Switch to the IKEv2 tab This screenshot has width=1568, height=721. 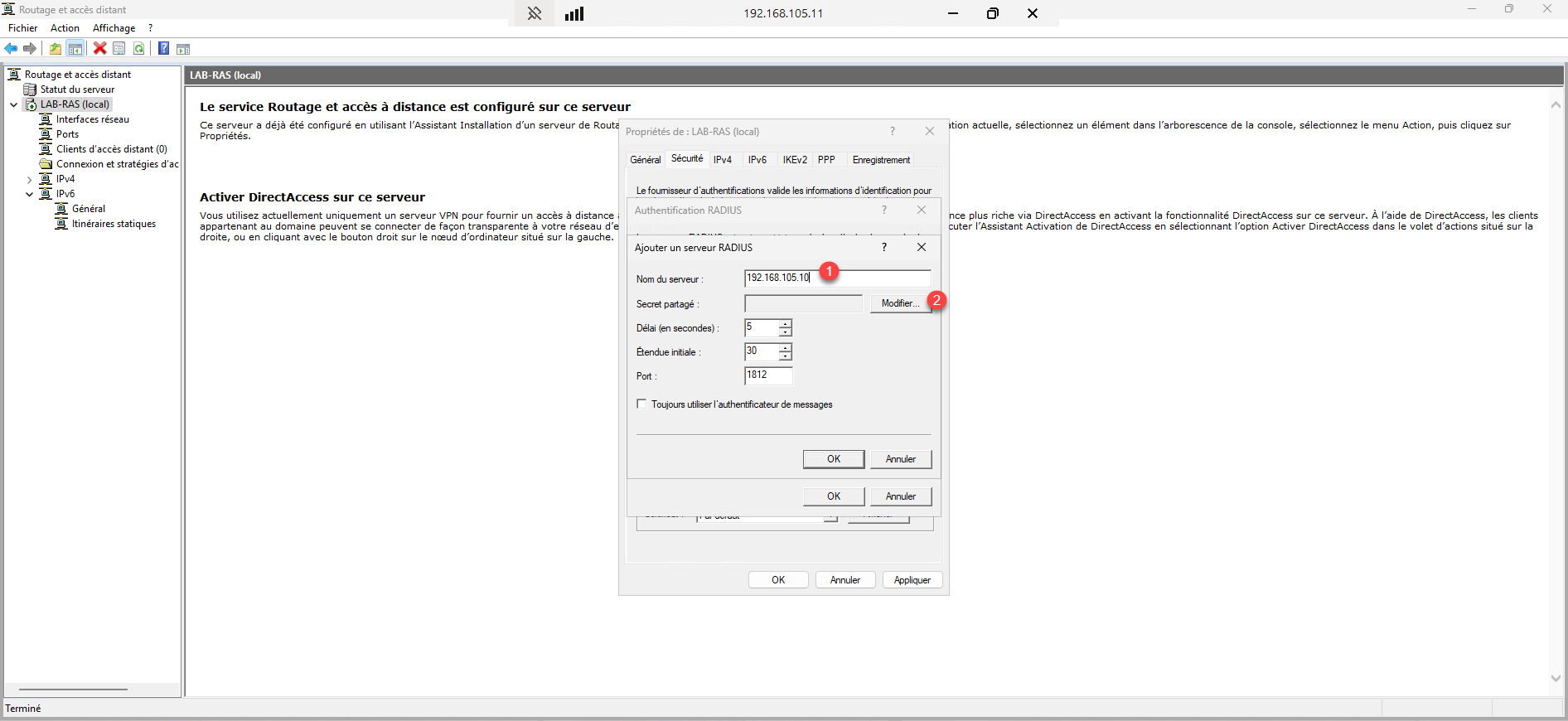point(794,160)
